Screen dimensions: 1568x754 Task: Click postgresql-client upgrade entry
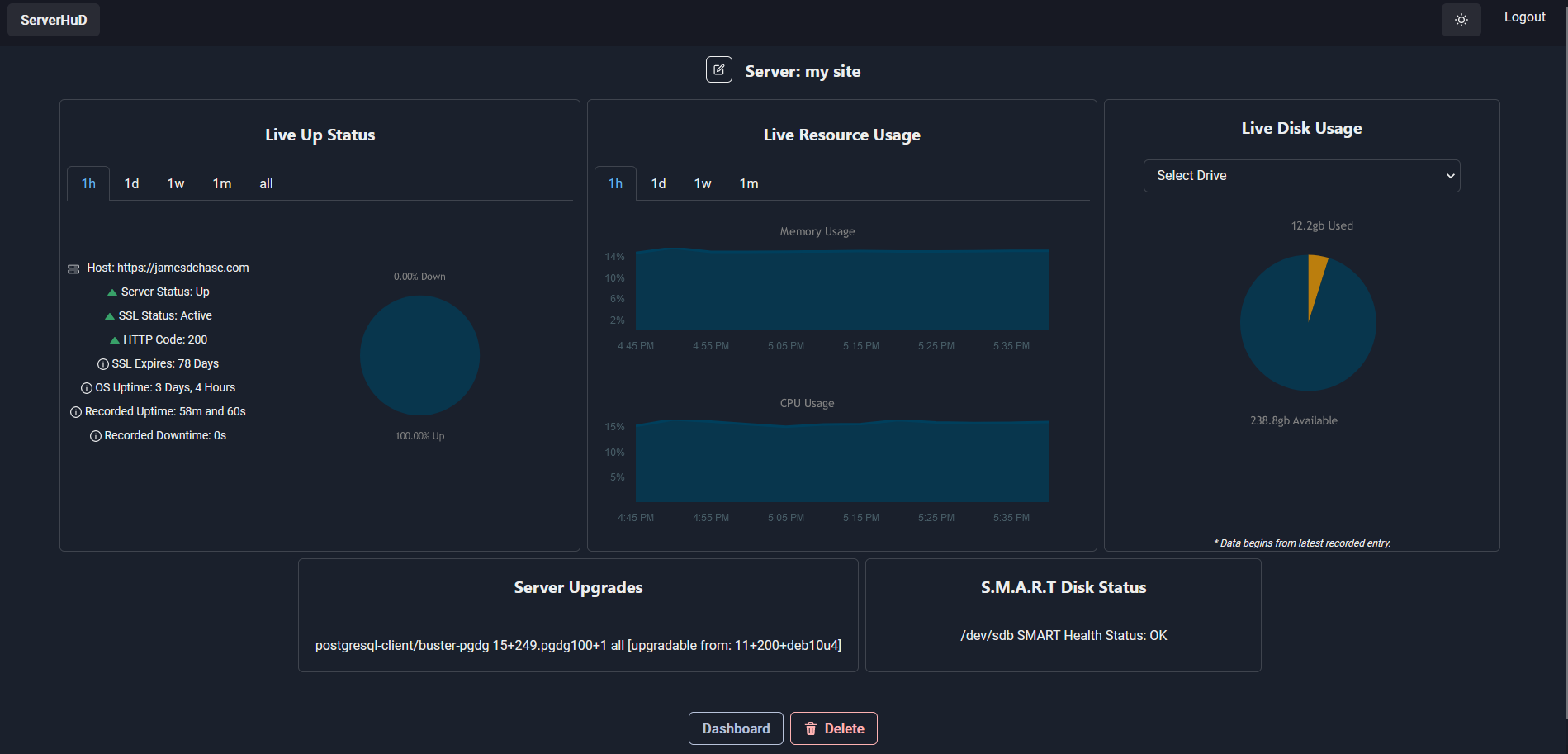click(578, 646)
